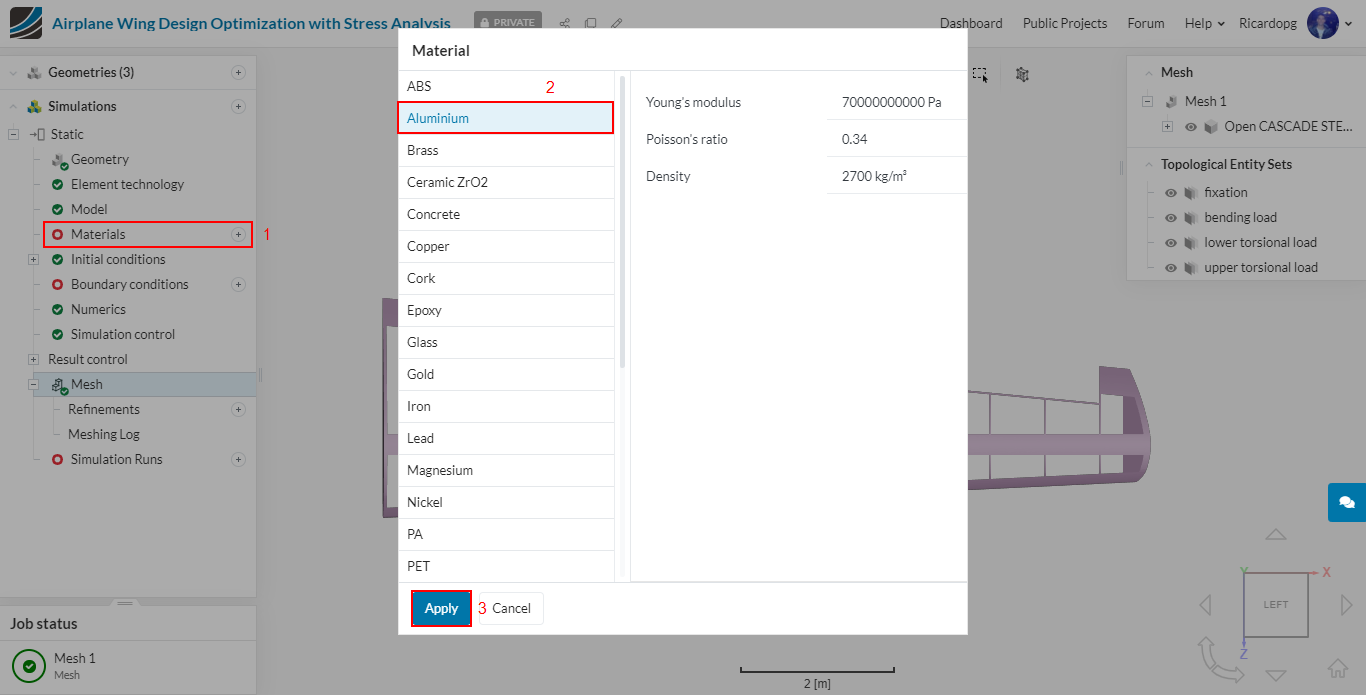This screenshot has height=695, width=1366.
Task: Expand the Initial conditions tree node
Action: 33,259
